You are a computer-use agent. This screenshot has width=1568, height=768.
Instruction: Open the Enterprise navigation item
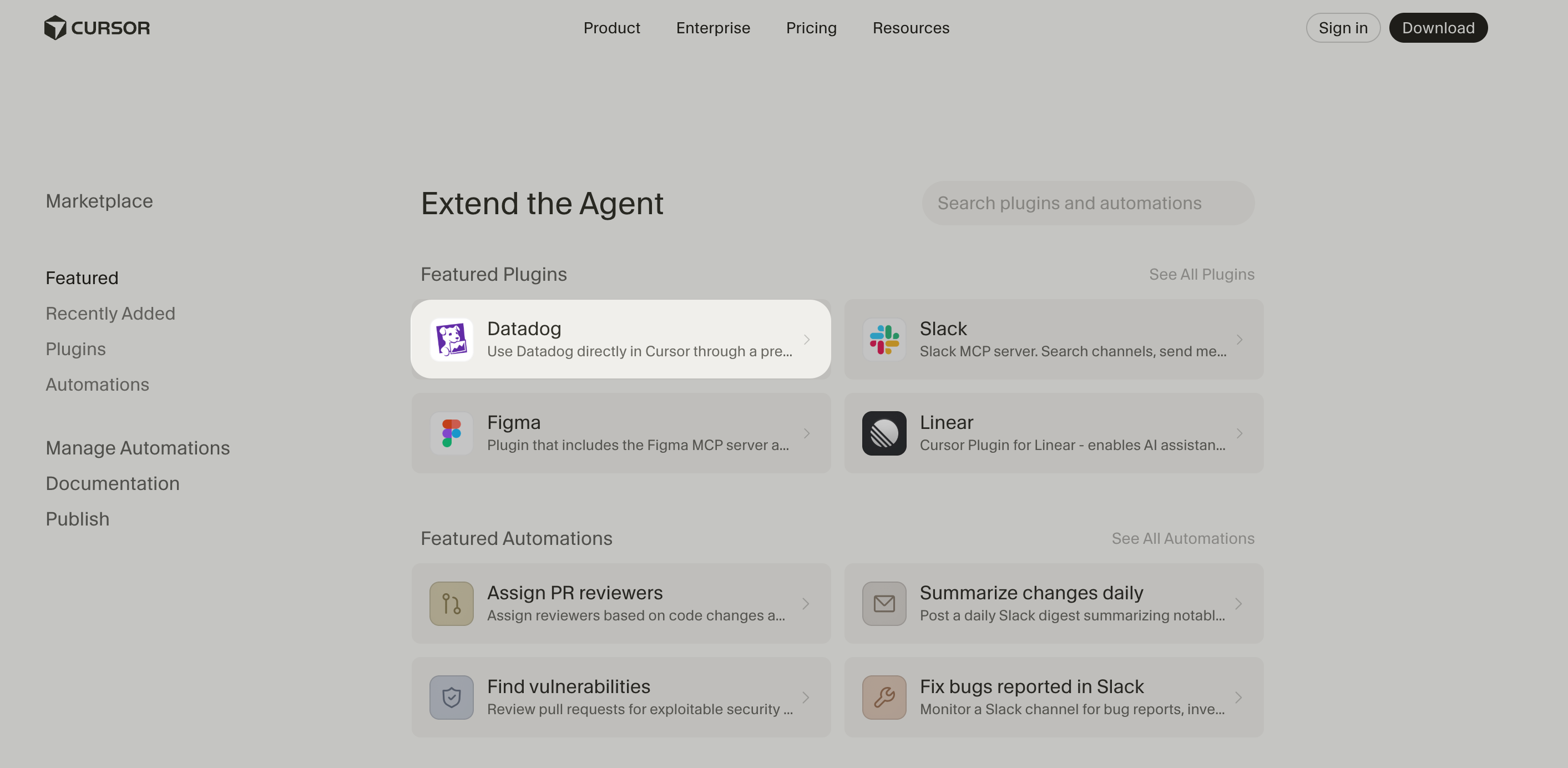point(713,28)
